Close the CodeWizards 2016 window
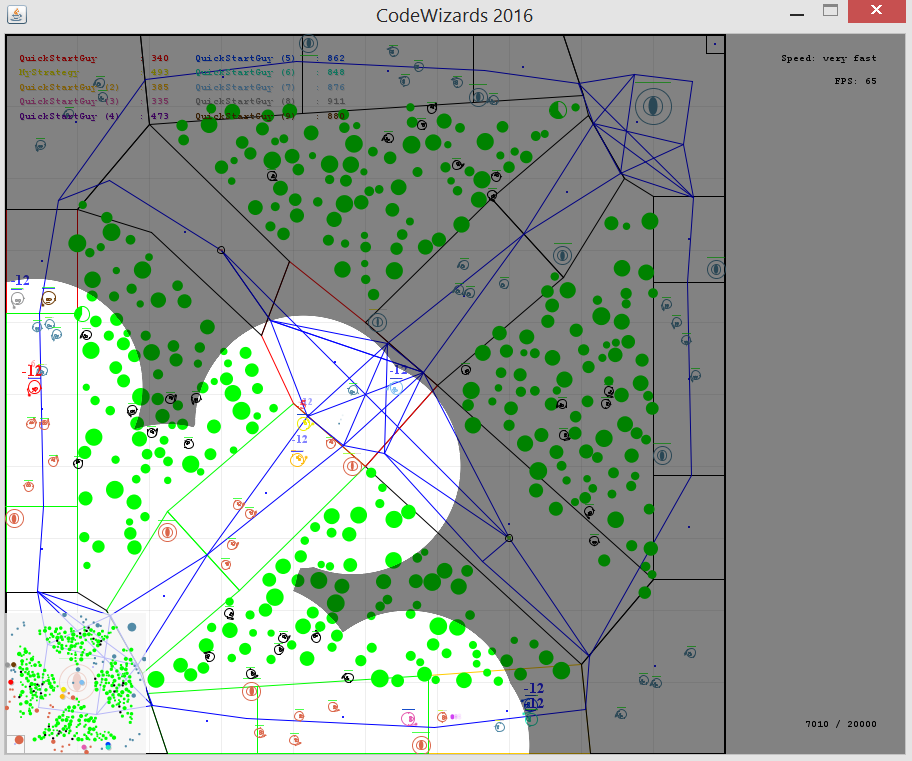Viewport: 912px width, 761px height. tap(878, 11)
